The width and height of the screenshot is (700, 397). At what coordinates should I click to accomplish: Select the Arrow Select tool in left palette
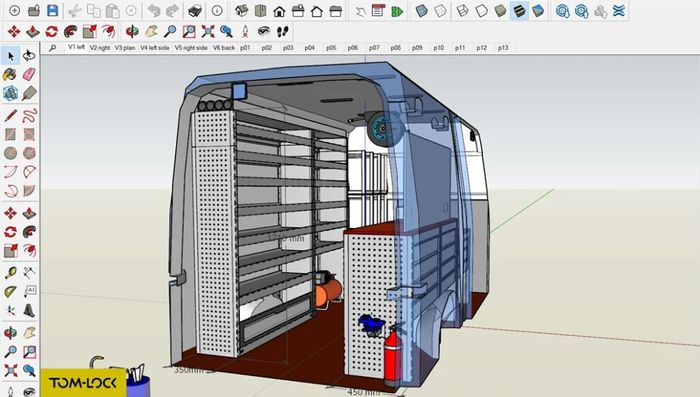pyautogui.click(x=11, y=55)
